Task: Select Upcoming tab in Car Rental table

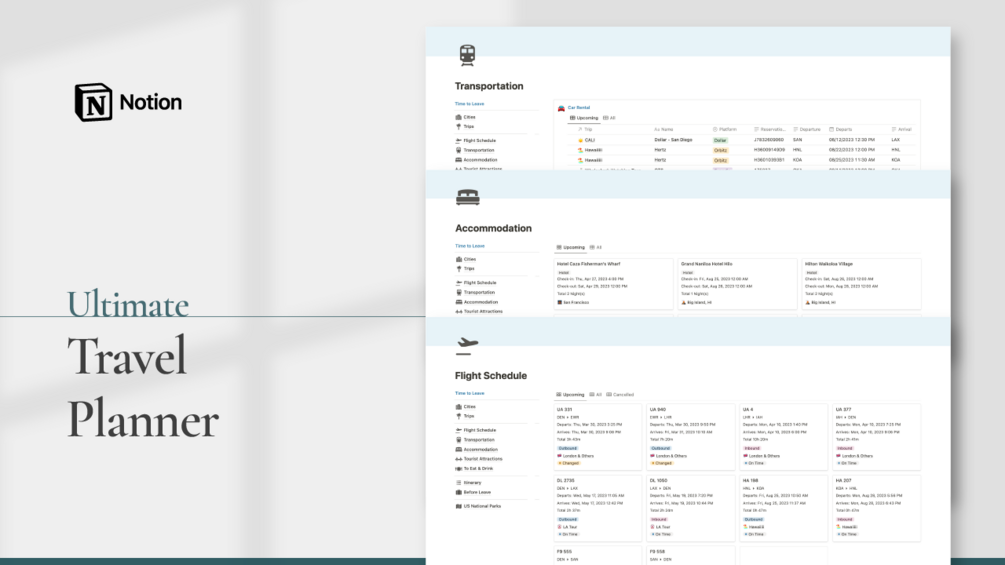Action: click(584, 118)
